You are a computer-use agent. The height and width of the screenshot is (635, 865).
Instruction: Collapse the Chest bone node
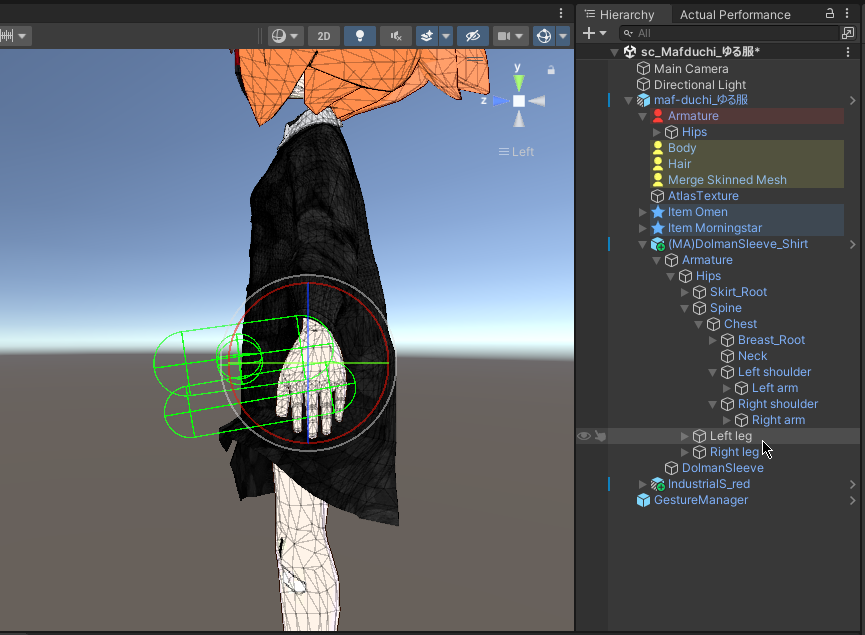(698, 324)
